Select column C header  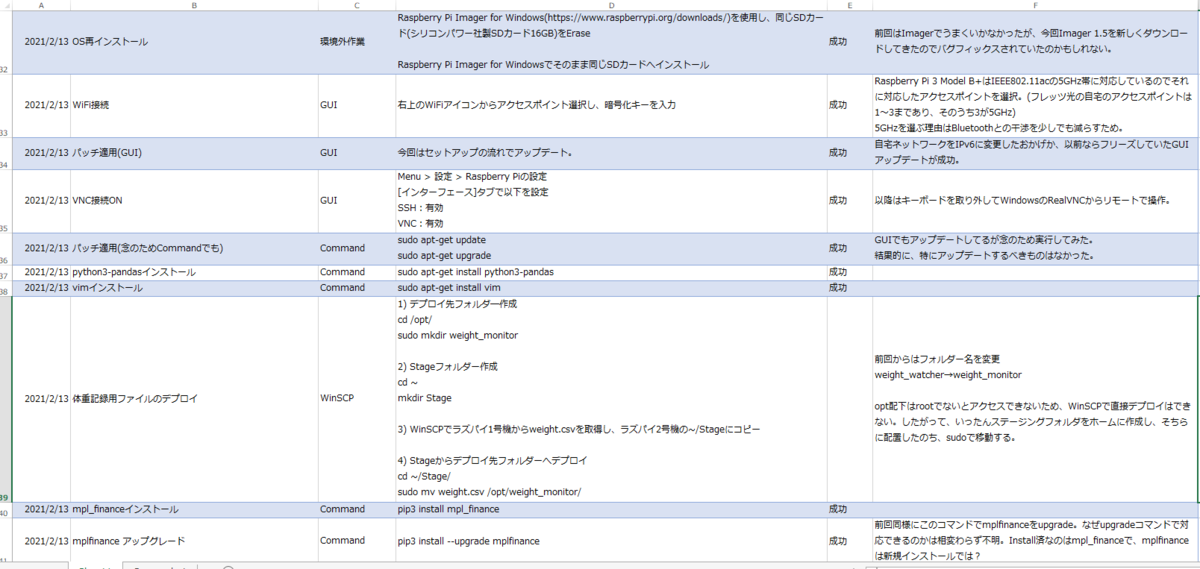click(356, 5)
